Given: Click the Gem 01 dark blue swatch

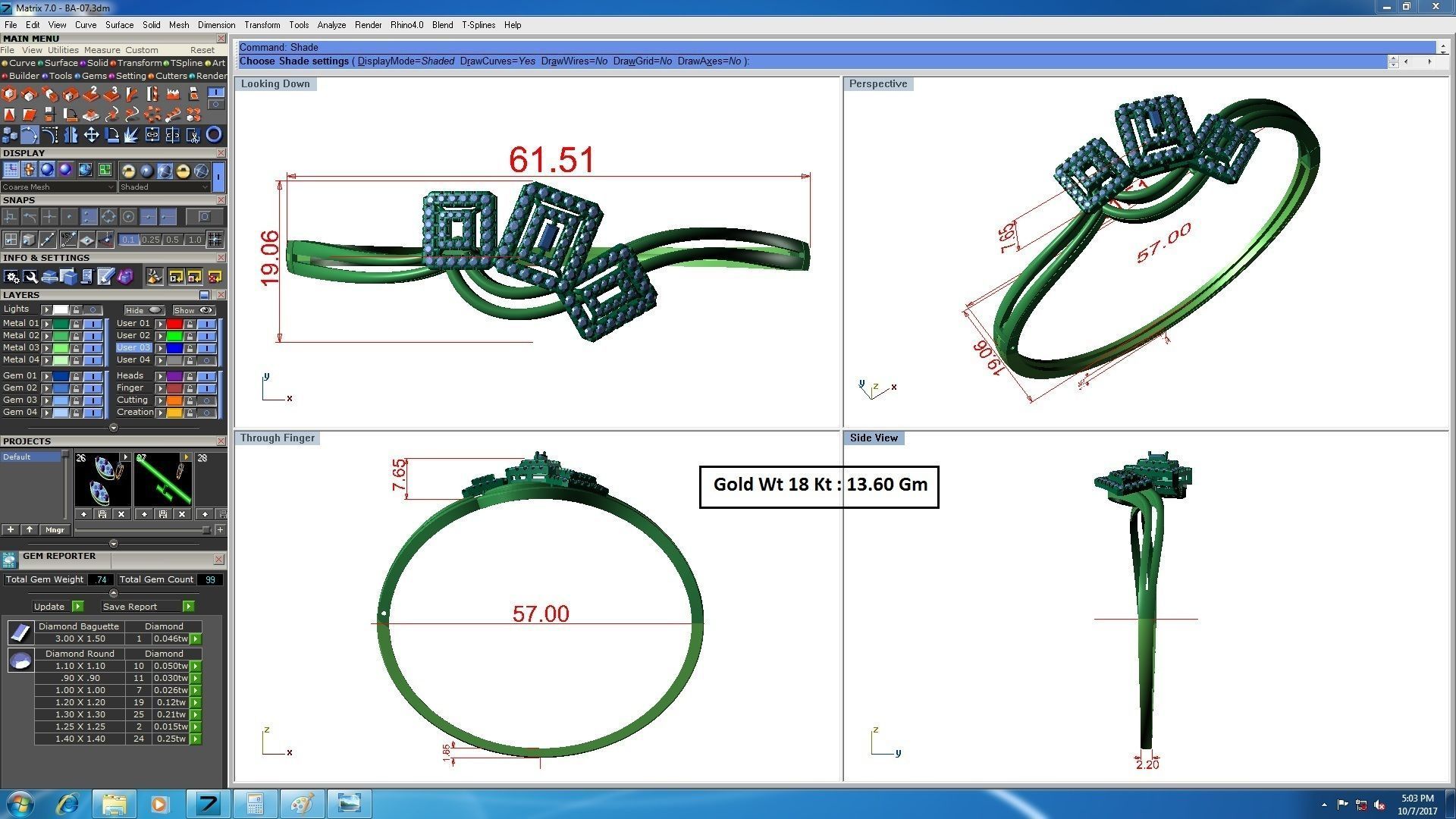Looking at the screenshot, I should tap(61, 376).
